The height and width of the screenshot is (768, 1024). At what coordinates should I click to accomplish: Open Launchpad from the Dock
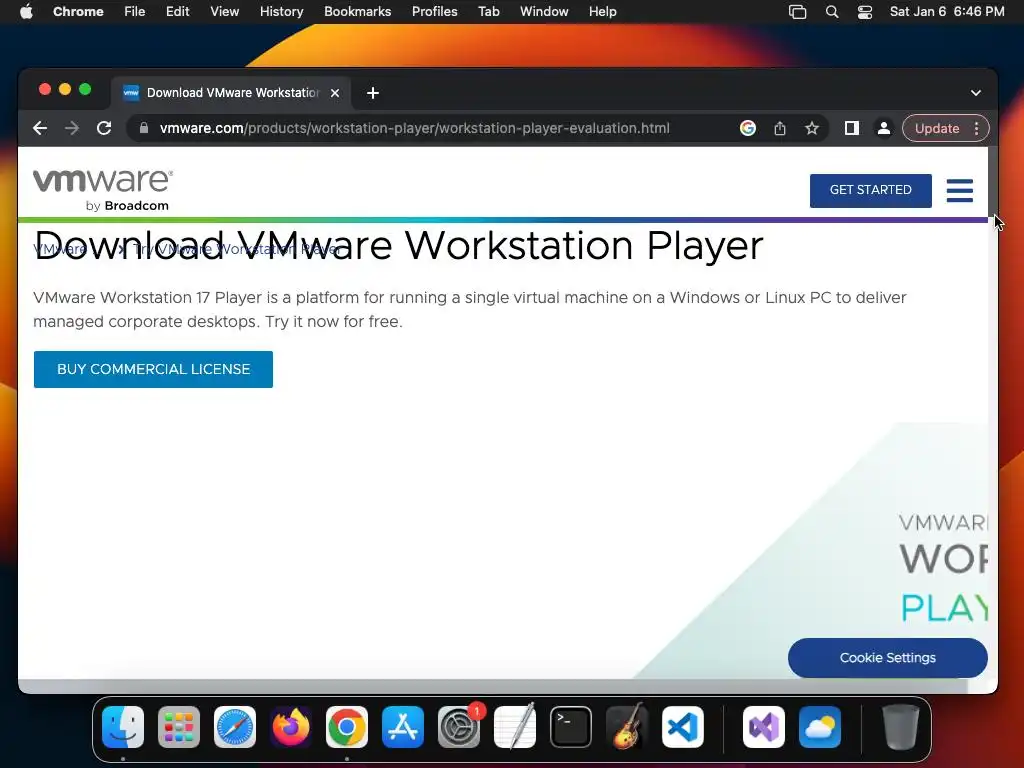click(179, 727)
